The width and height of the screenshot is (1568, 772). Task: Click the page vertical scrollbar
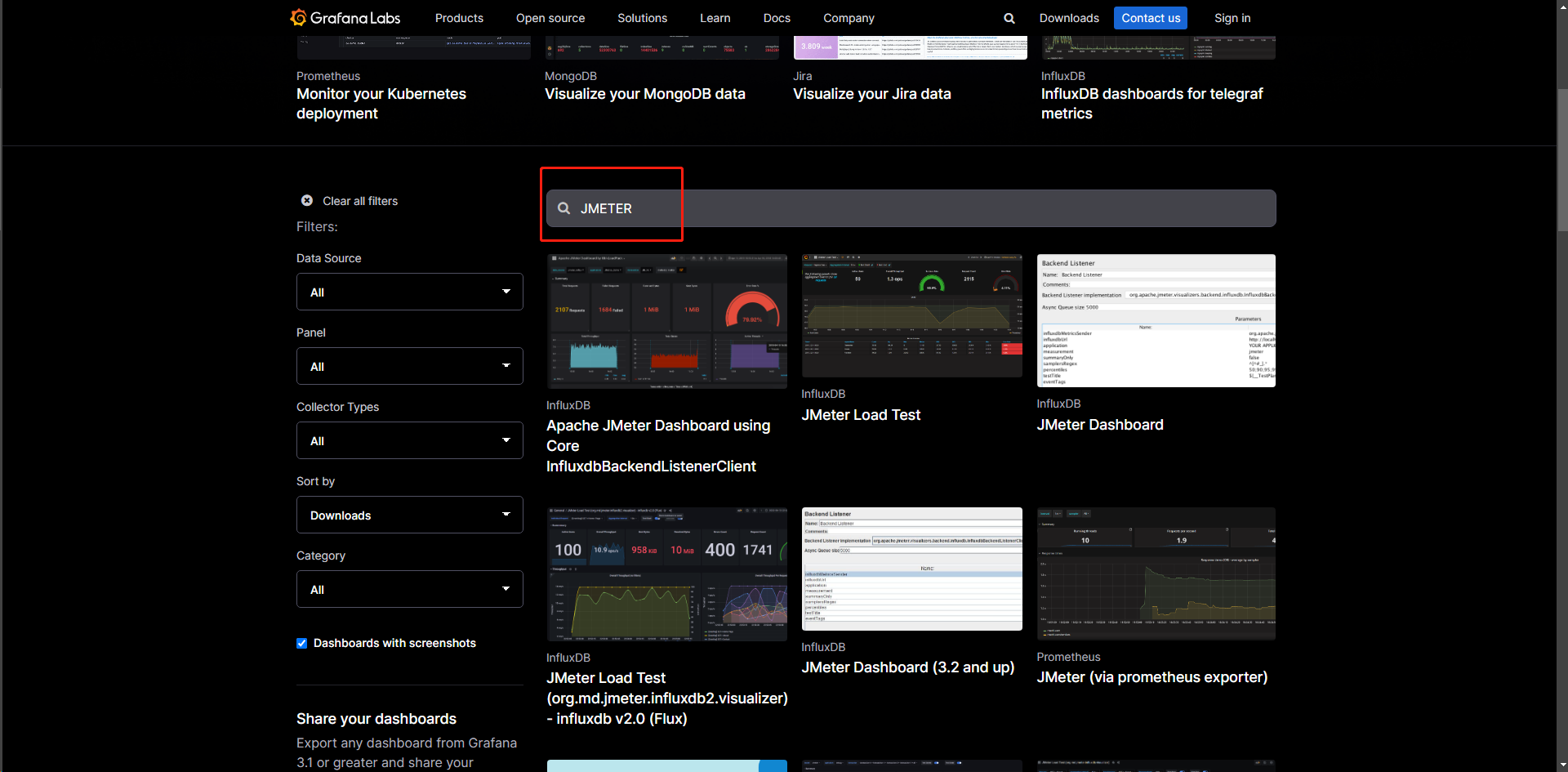1562,159
